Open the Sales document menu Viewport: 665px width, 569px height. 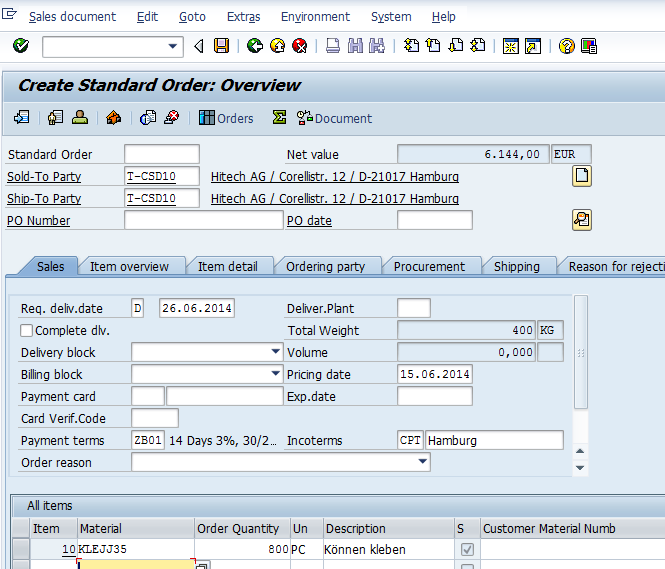(72, 17)
